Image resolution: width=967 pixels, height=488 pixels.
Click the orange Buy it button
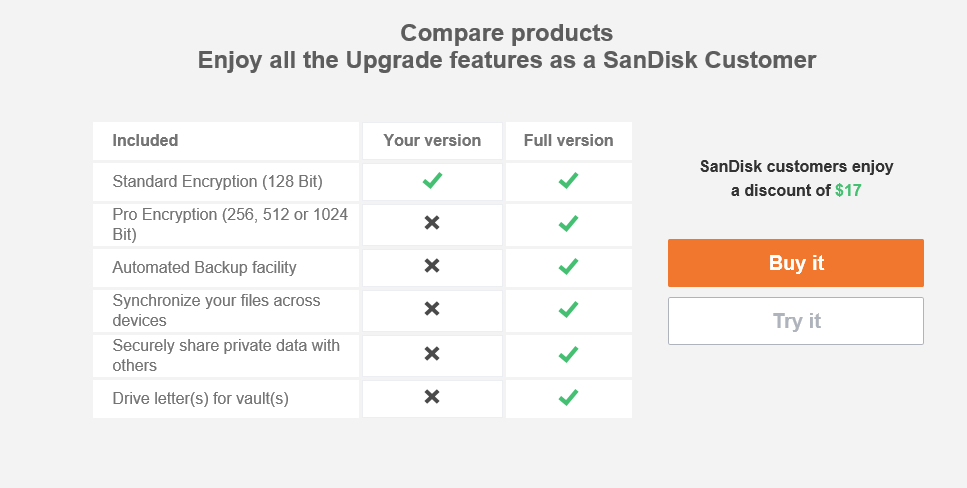(x=796, y=263)
